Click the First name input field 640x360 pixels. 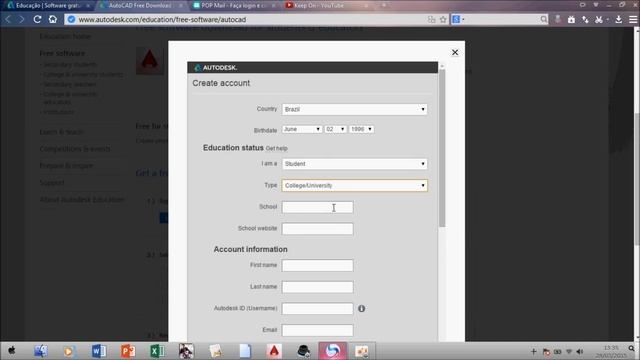[317, 265]
